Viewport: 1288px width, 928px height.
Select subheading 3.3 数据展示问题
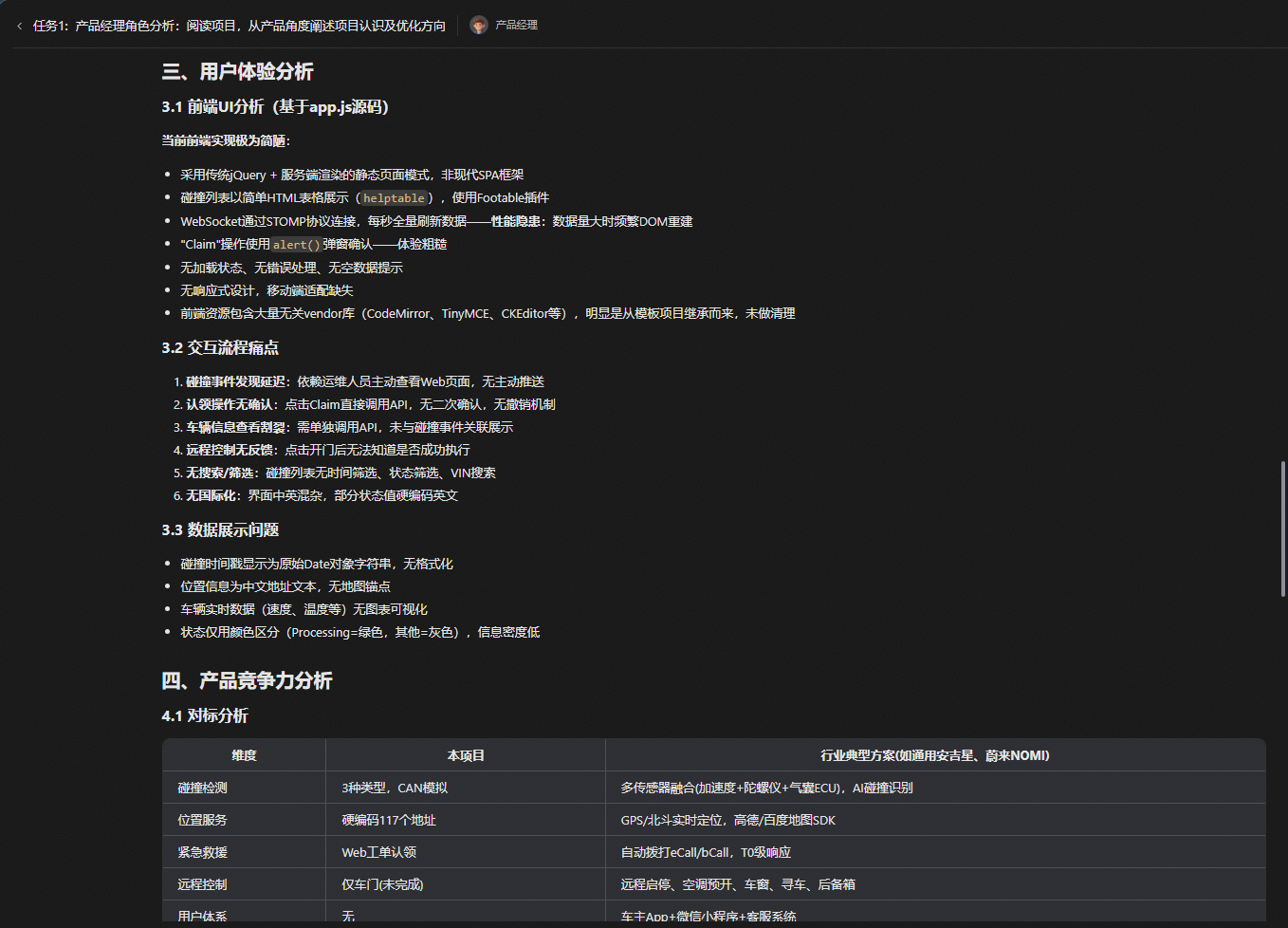(x=220, y=529)
